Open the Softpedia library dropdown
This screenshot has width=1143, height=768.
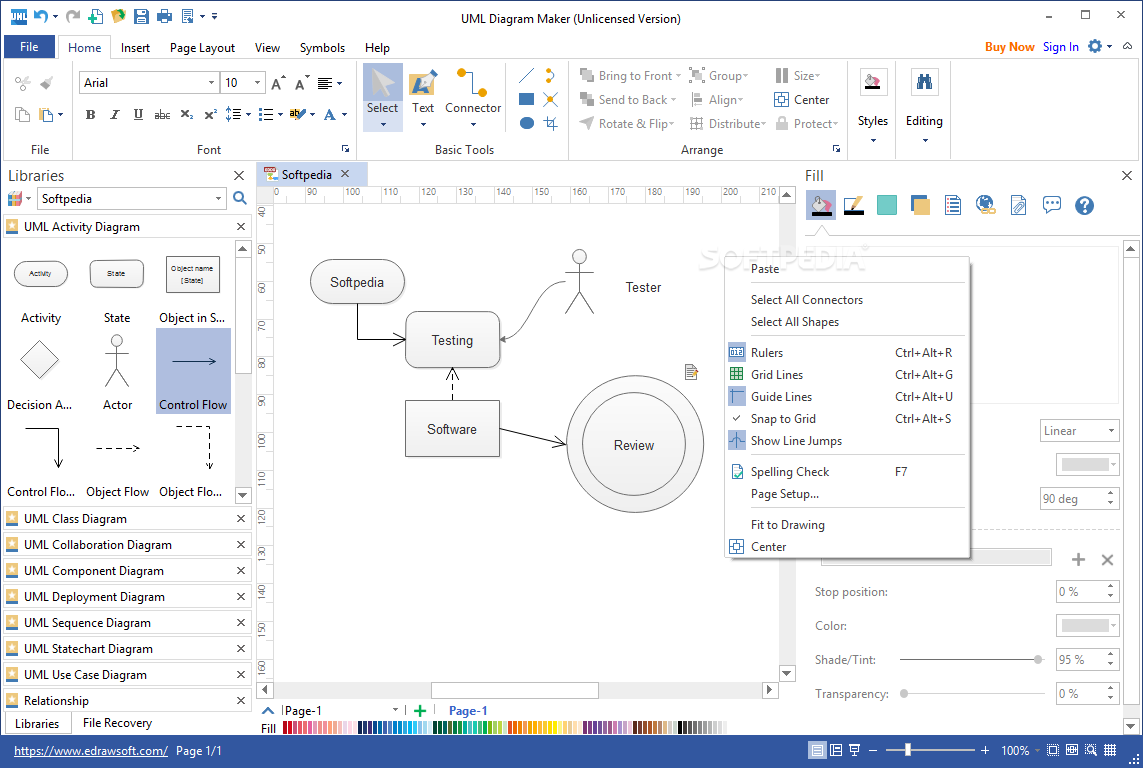click(218, 198)
